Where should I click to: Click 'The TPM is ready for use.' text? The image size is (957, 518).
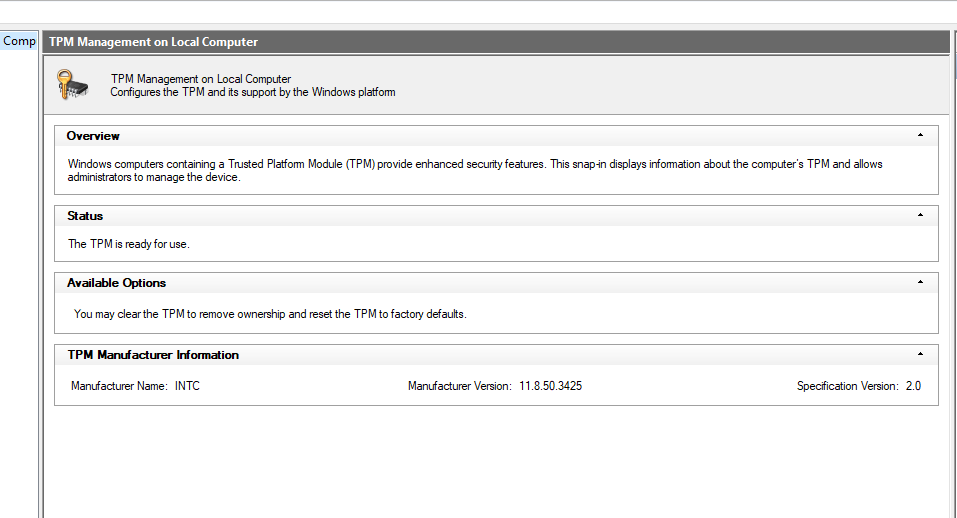point(129,244)
